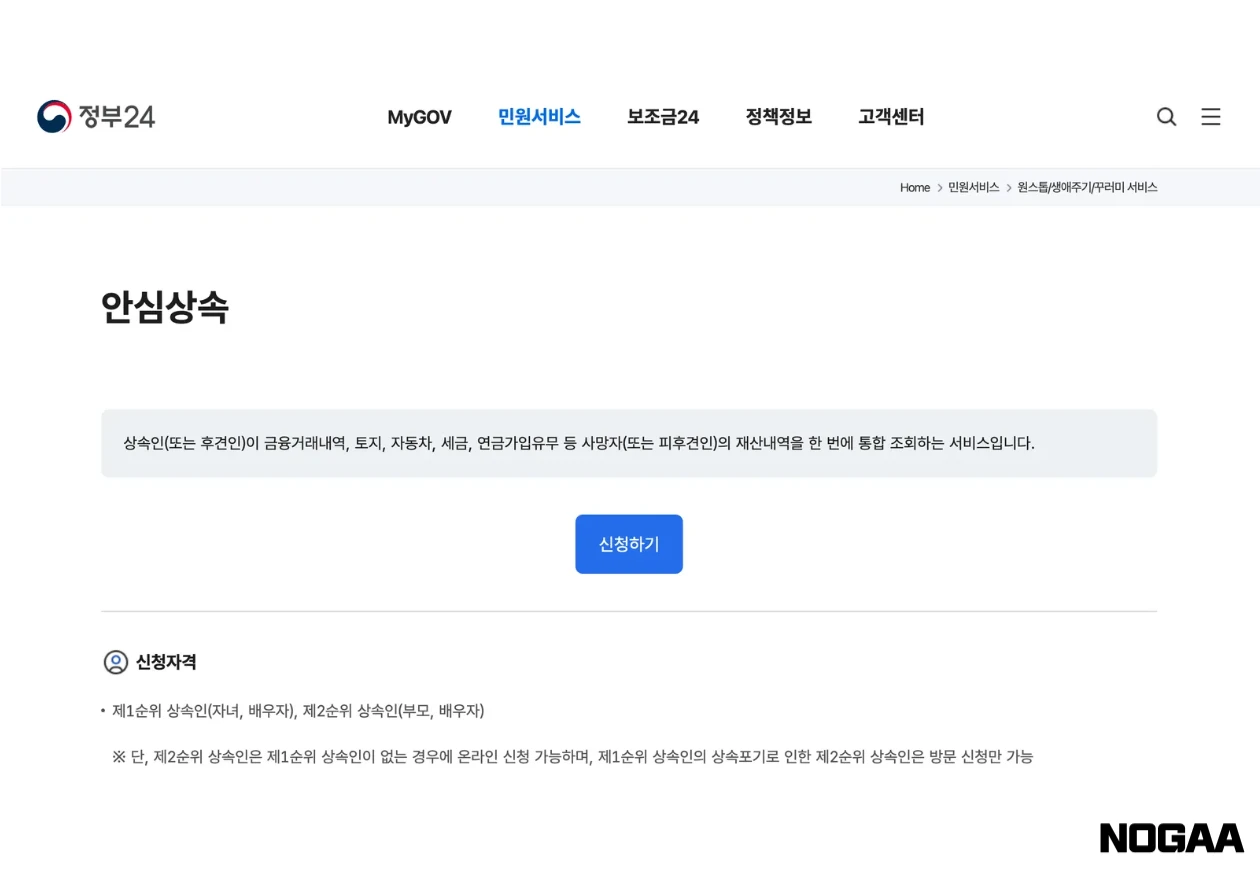Click the 신청자격 person icon
Image resolution: width=1260 pixels, height=891 pixels.
(117, 662)
